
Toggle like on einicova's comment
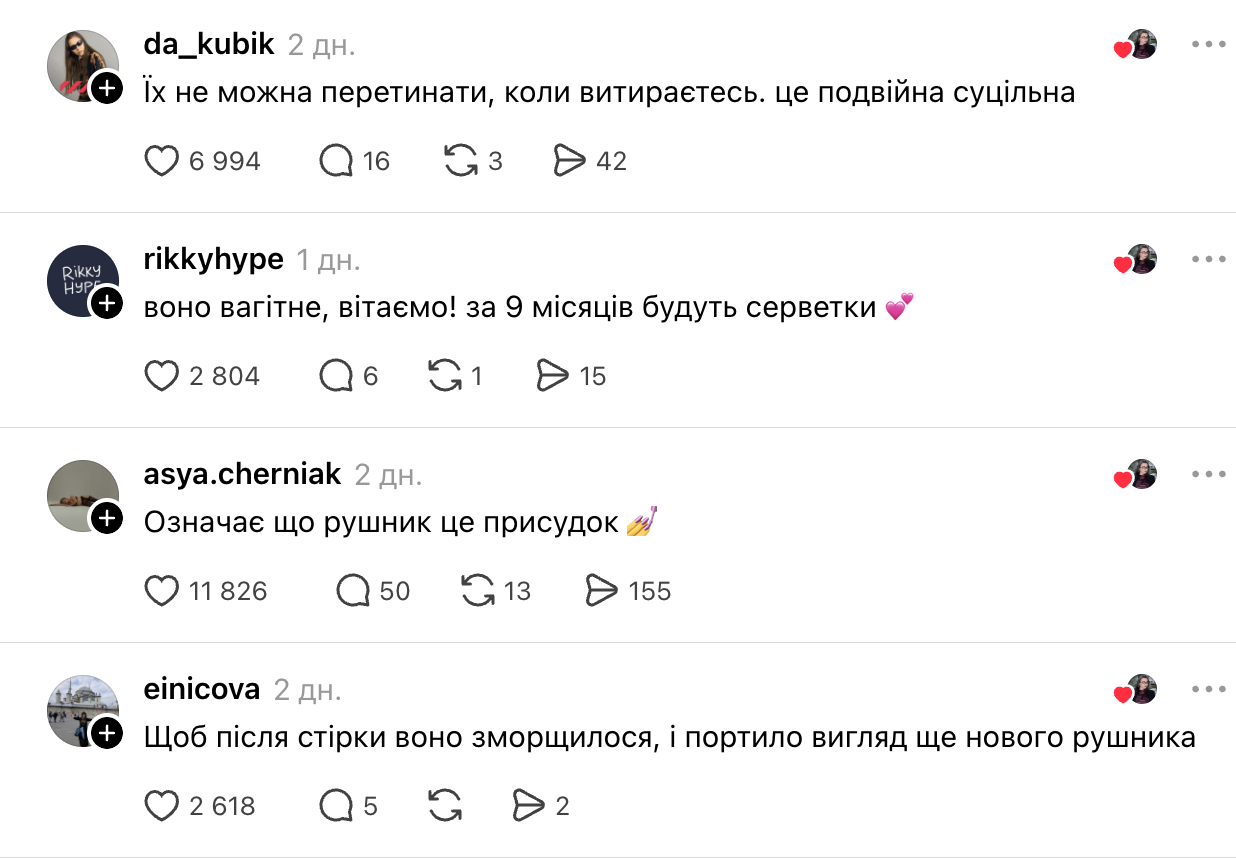(162, 806)
